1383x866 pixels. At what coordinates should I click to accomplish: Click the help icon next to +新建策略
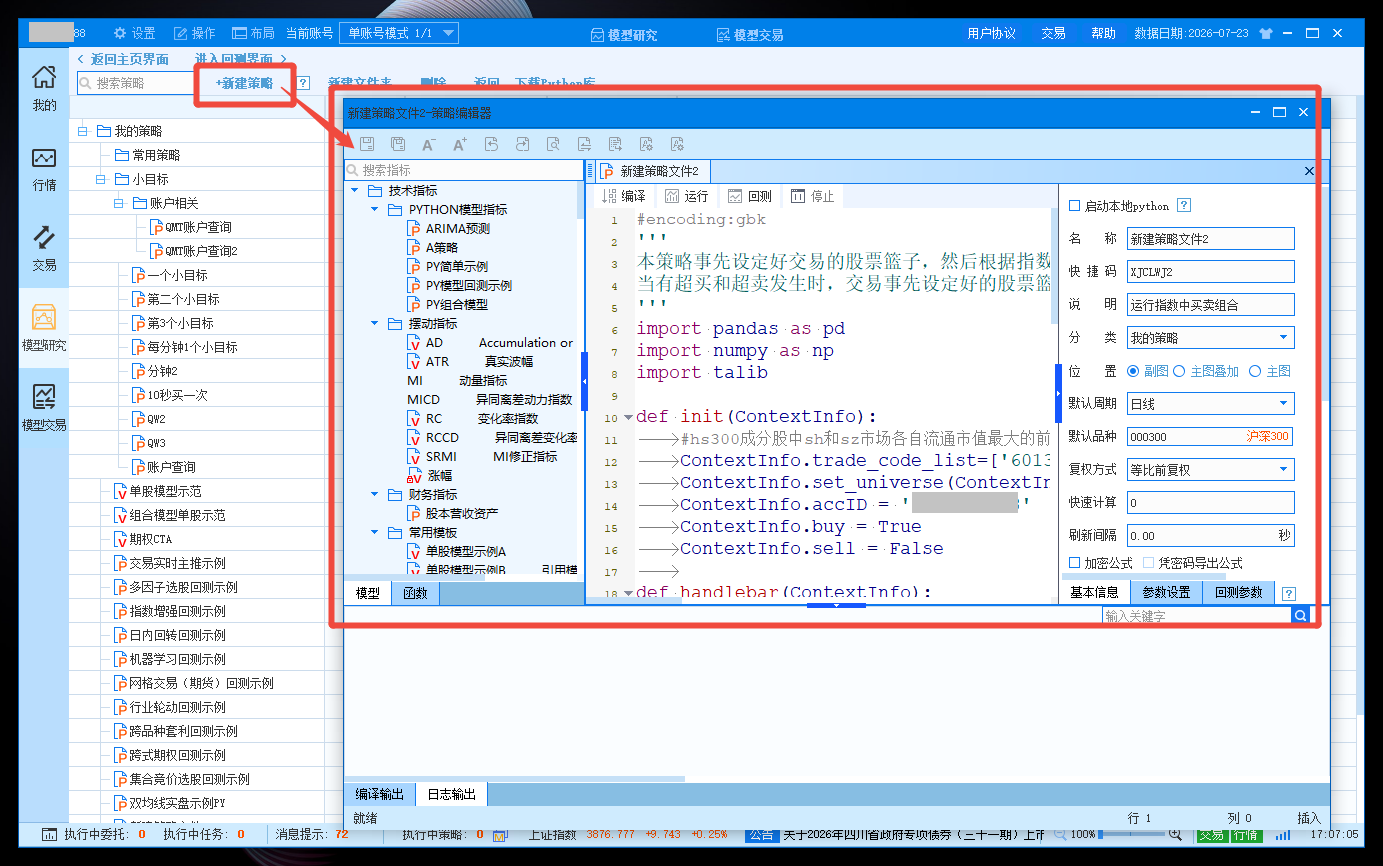click(303, 83)
